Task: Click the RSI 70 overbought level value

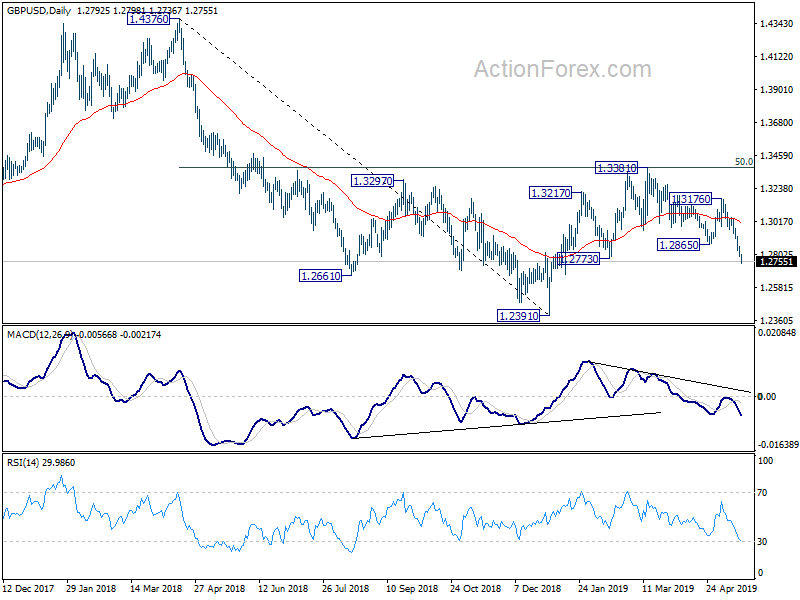Action: 762,493
